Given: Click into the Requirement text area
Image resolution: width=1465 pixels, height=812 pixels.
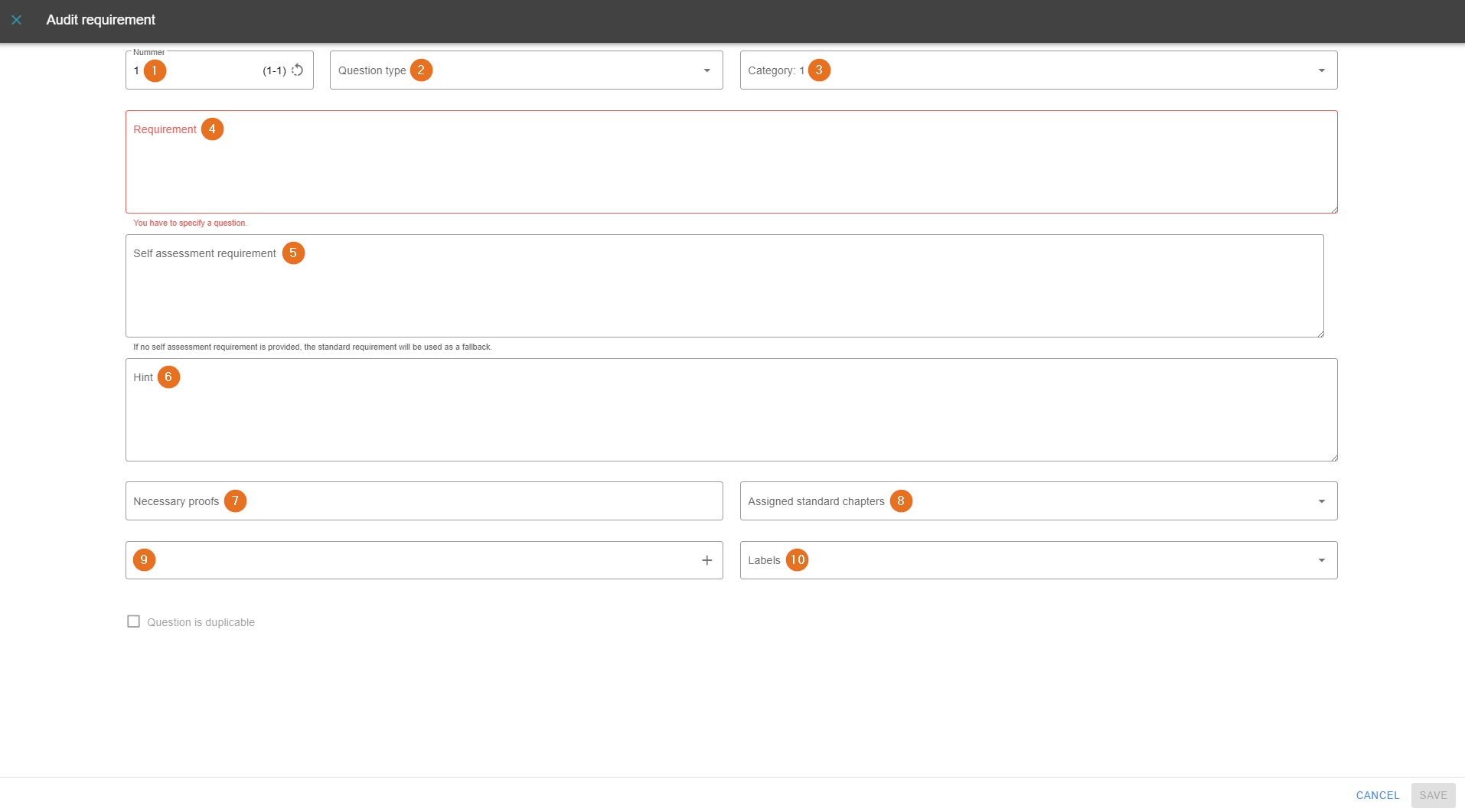Looking at the screenshot, I should pos(731,170).
